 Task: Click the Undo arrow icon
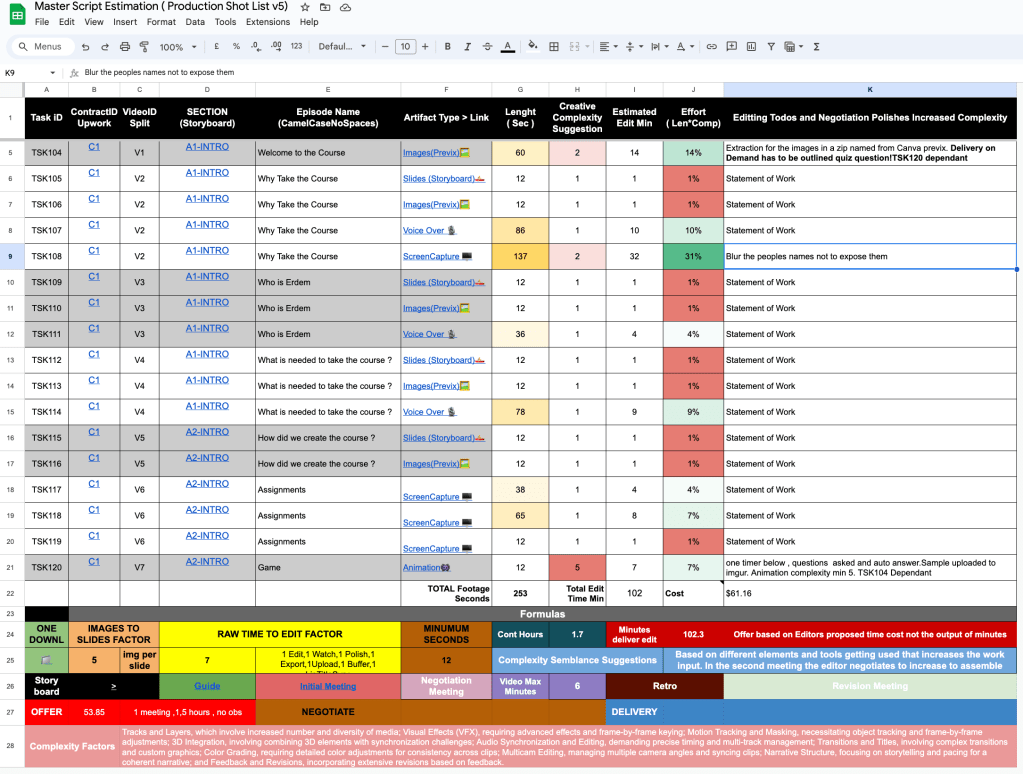[x=85, y=47]
